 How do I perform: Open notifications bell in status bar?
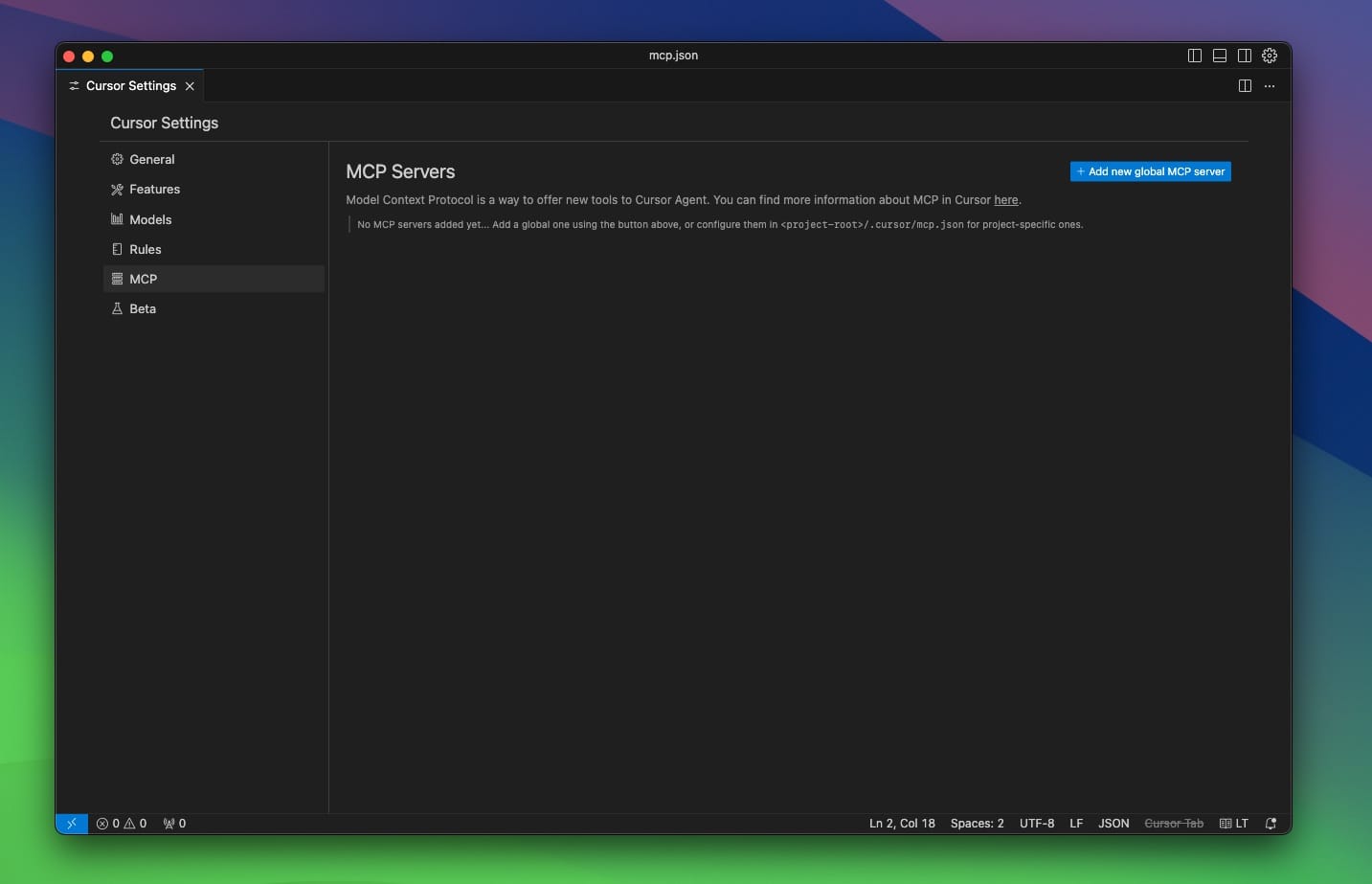pyautogui.click(x=1271, y=824)
